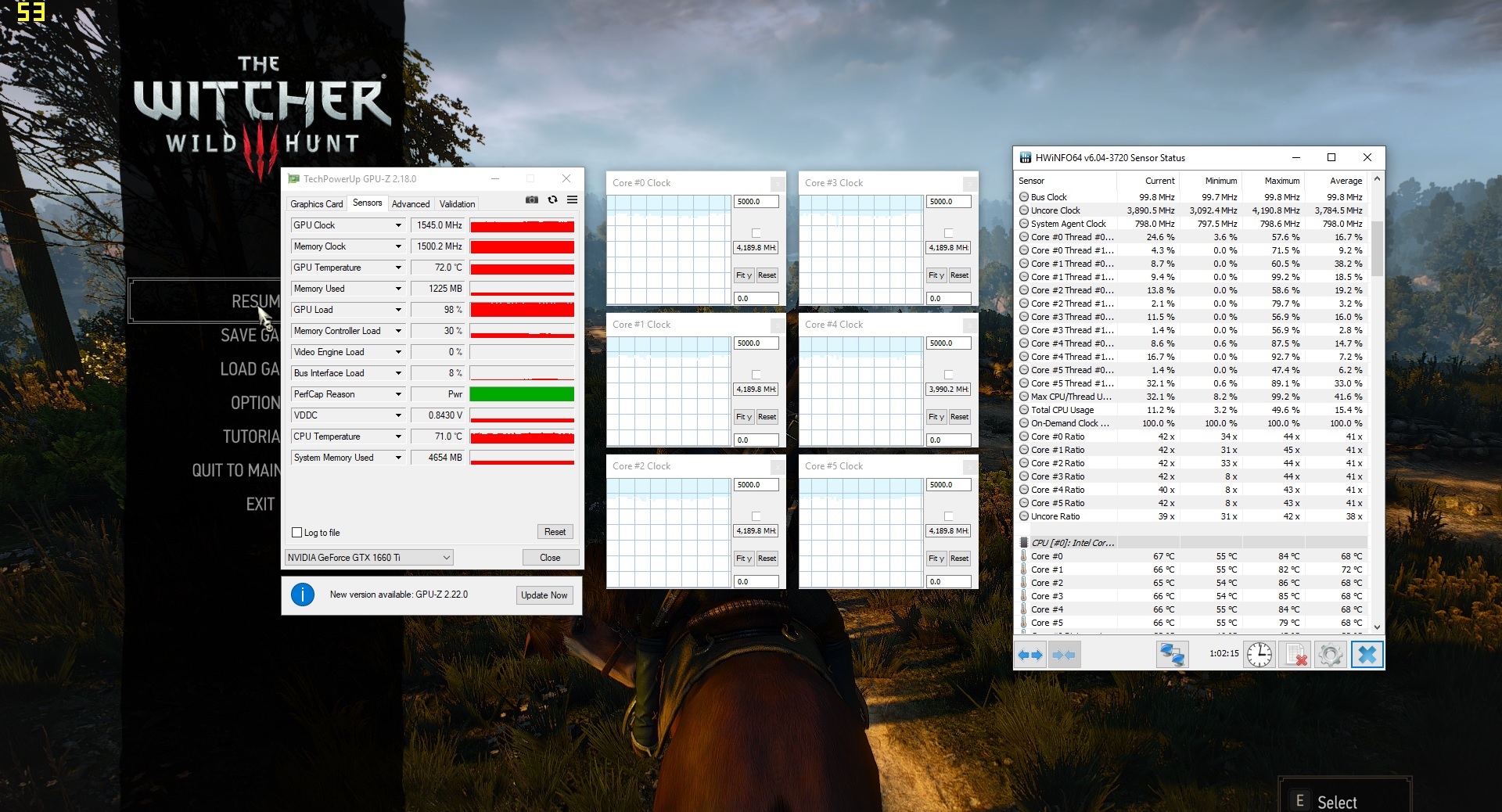Switch to the Graphics Card tab
This screenshot has height=812, width=1502.
click(316, 204)
